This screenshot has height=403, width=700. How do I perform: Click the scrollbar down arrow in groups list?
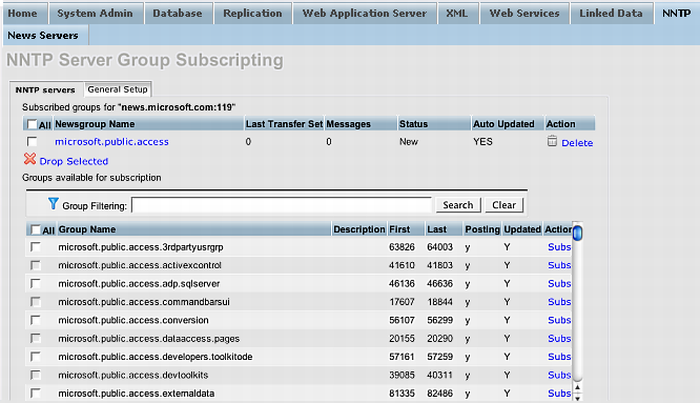tap(578, 398)
